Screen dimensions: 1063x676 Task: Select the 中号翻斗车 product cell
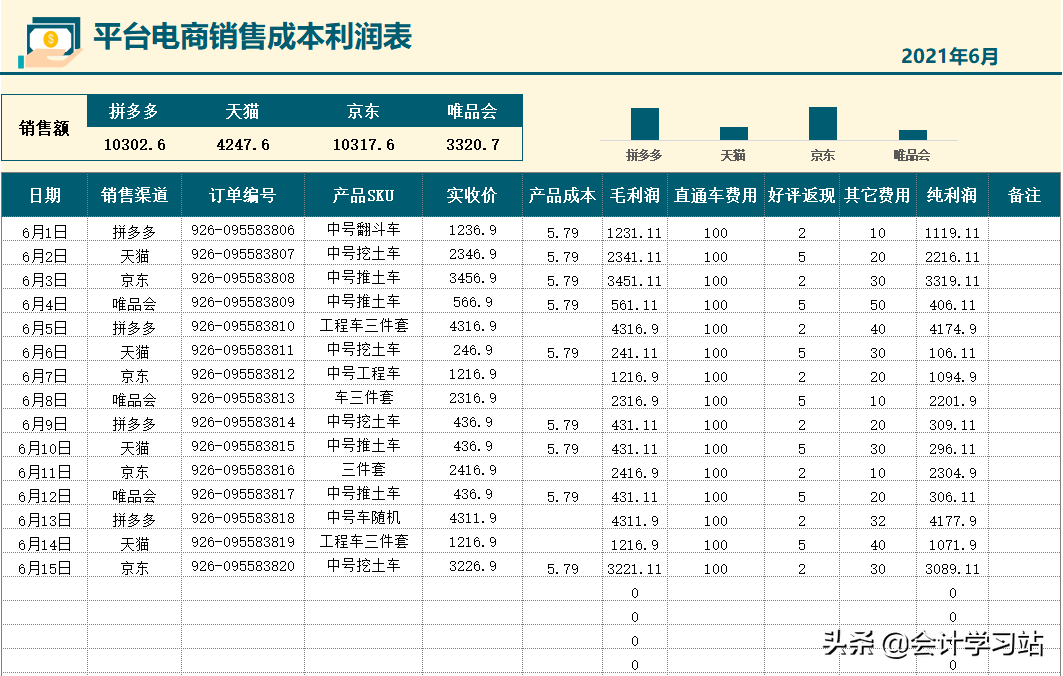coord(363,229)
